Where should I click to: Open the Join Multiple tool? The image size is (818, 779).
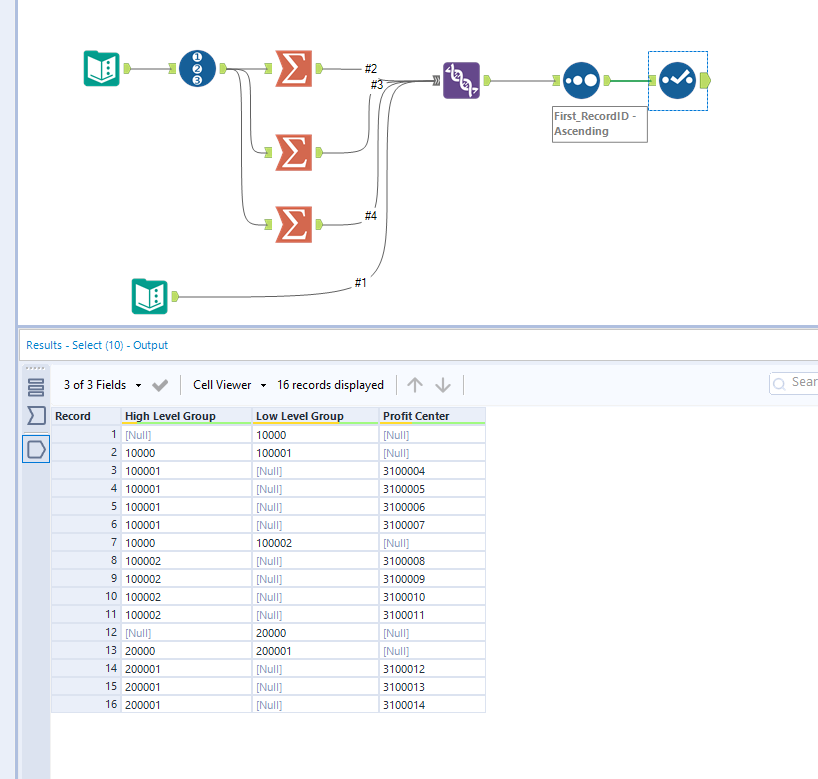461,81
